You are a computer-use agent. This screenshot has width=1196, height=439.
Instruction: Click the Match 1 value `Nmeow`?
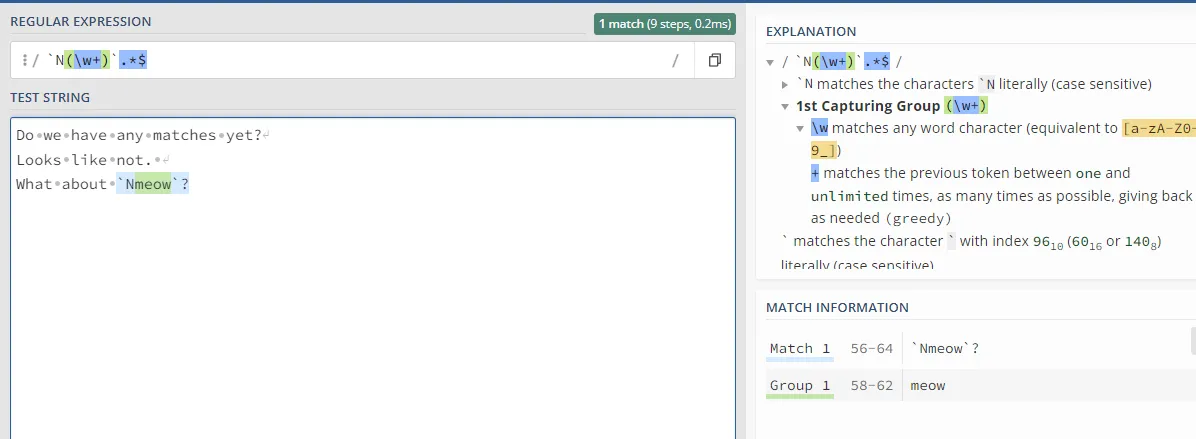click(945, 349)
